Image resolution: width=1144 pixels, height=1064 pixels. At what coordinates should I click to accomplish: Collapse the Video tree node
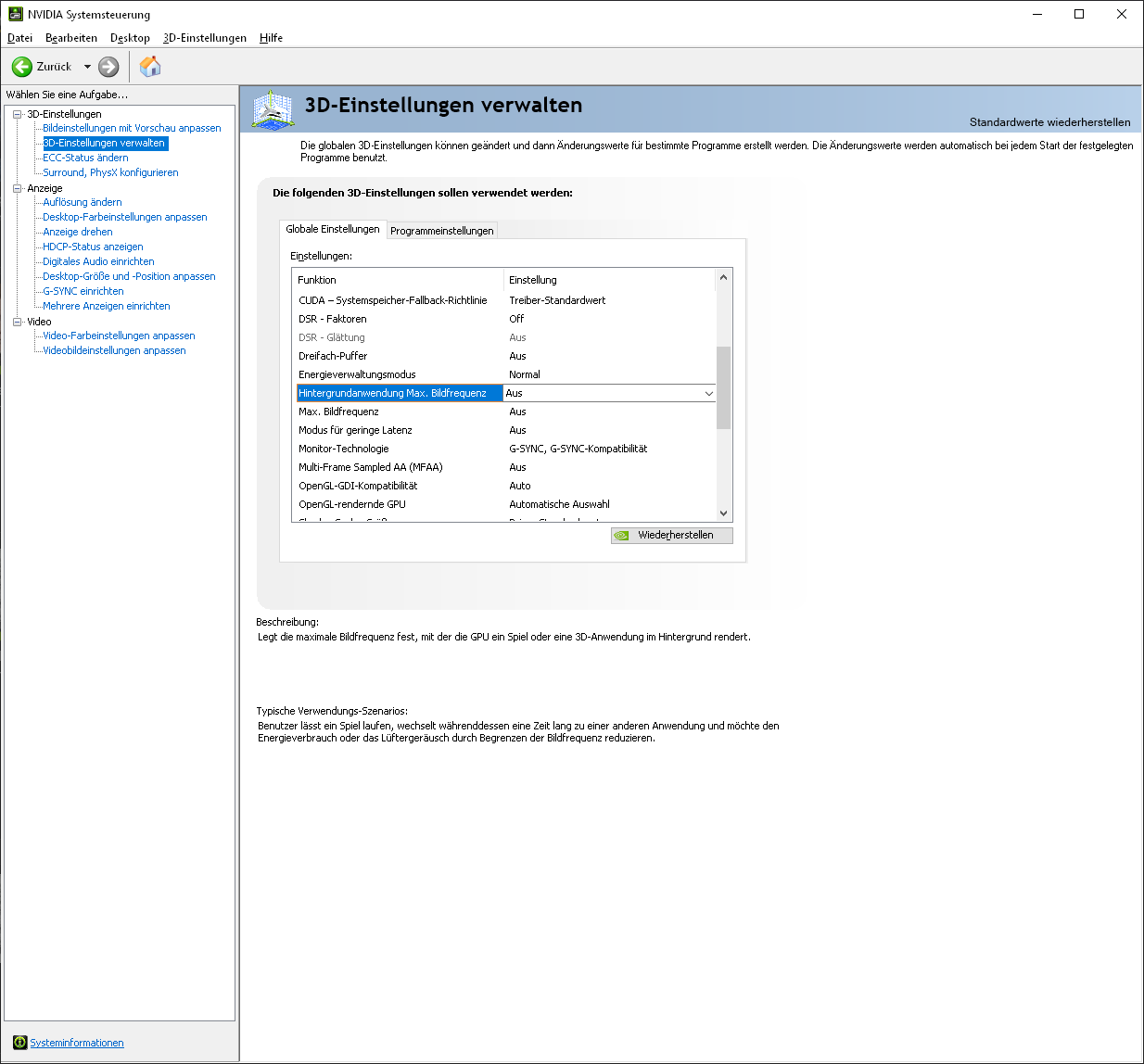pyautogui.click(x=17, y=322)
